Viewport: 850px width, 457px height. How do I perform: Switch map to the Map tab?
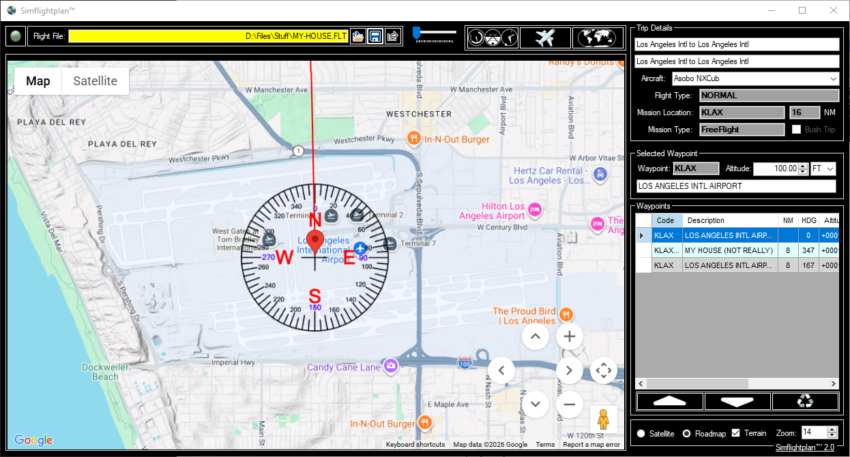click(x=38, y=81)
